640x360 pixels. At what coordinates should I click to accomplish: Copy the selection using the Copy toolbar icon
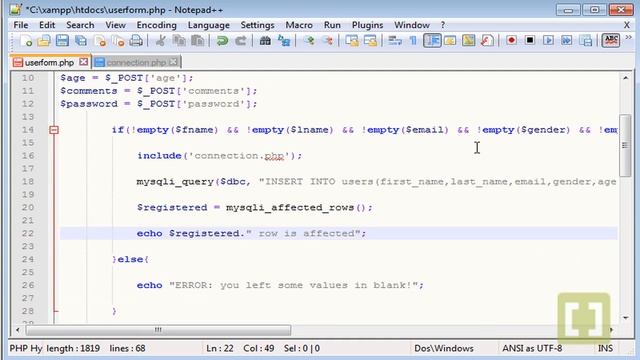[179, 41]
